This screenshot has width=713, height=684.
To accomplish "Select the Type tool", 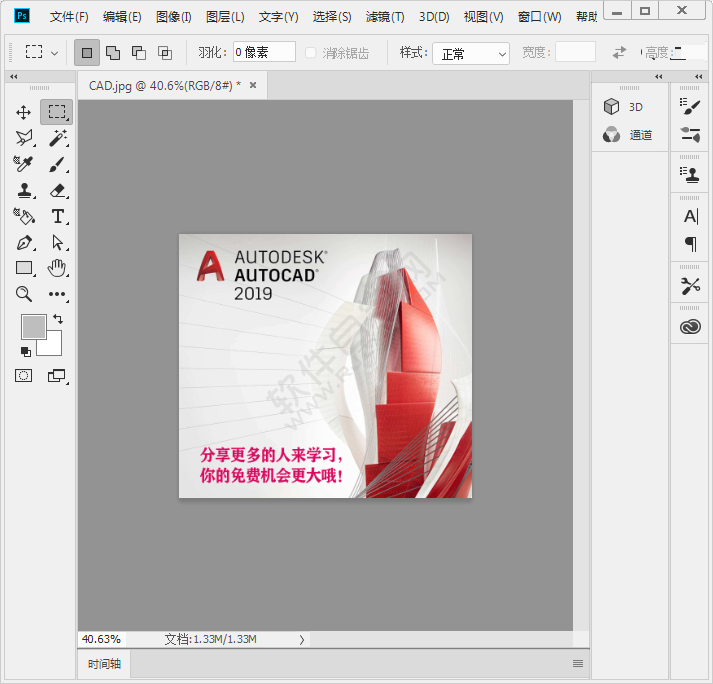I will [x=58, y=216].
